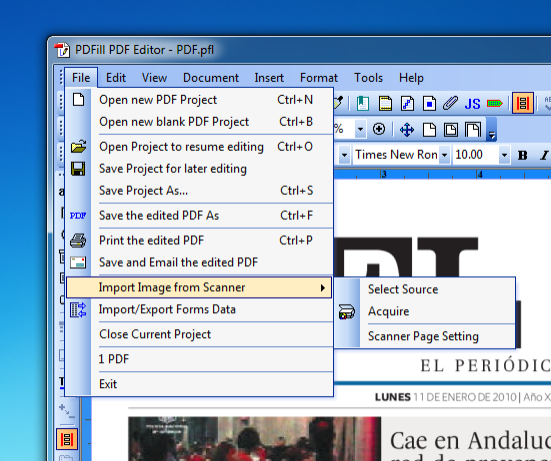Image resolution: width=551 pixels, height=461 pixels.
Task: Open the Document menu
Action: [x=211, y=78]
